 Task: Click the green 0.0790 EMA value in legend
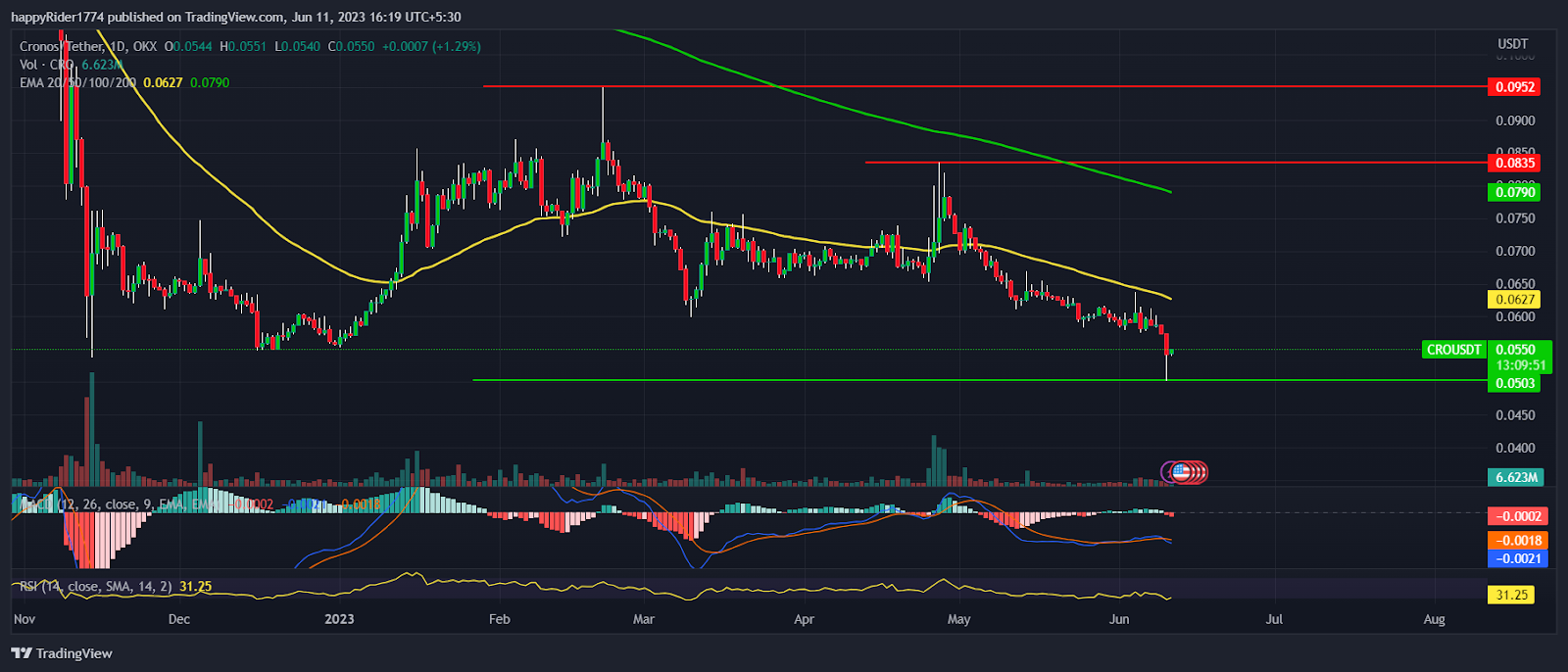click(210, 83)
